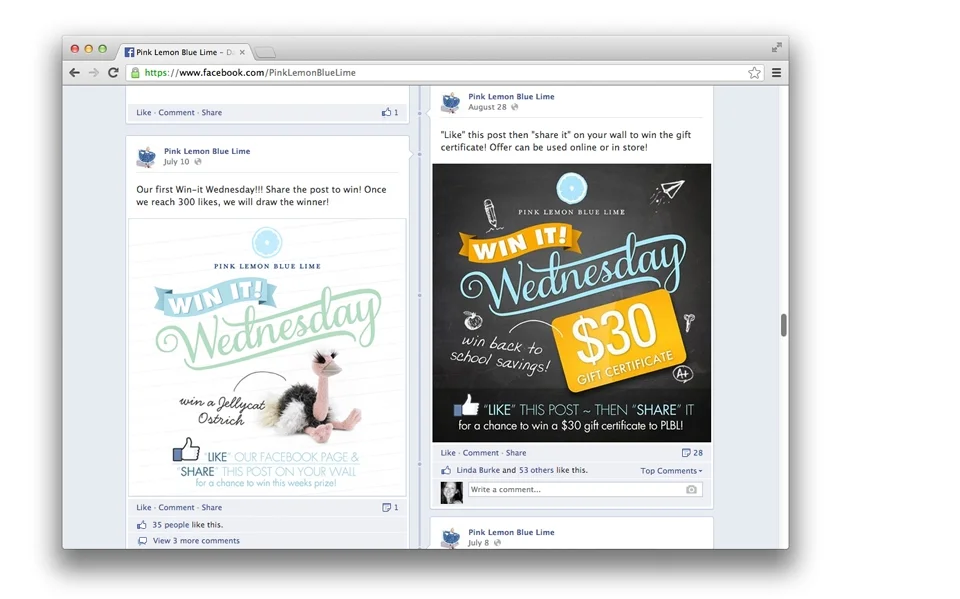The image size is (960, 599).
Task: Open Pink Lemon Blue Lime name on July 8 post
Action: (511, 532)
